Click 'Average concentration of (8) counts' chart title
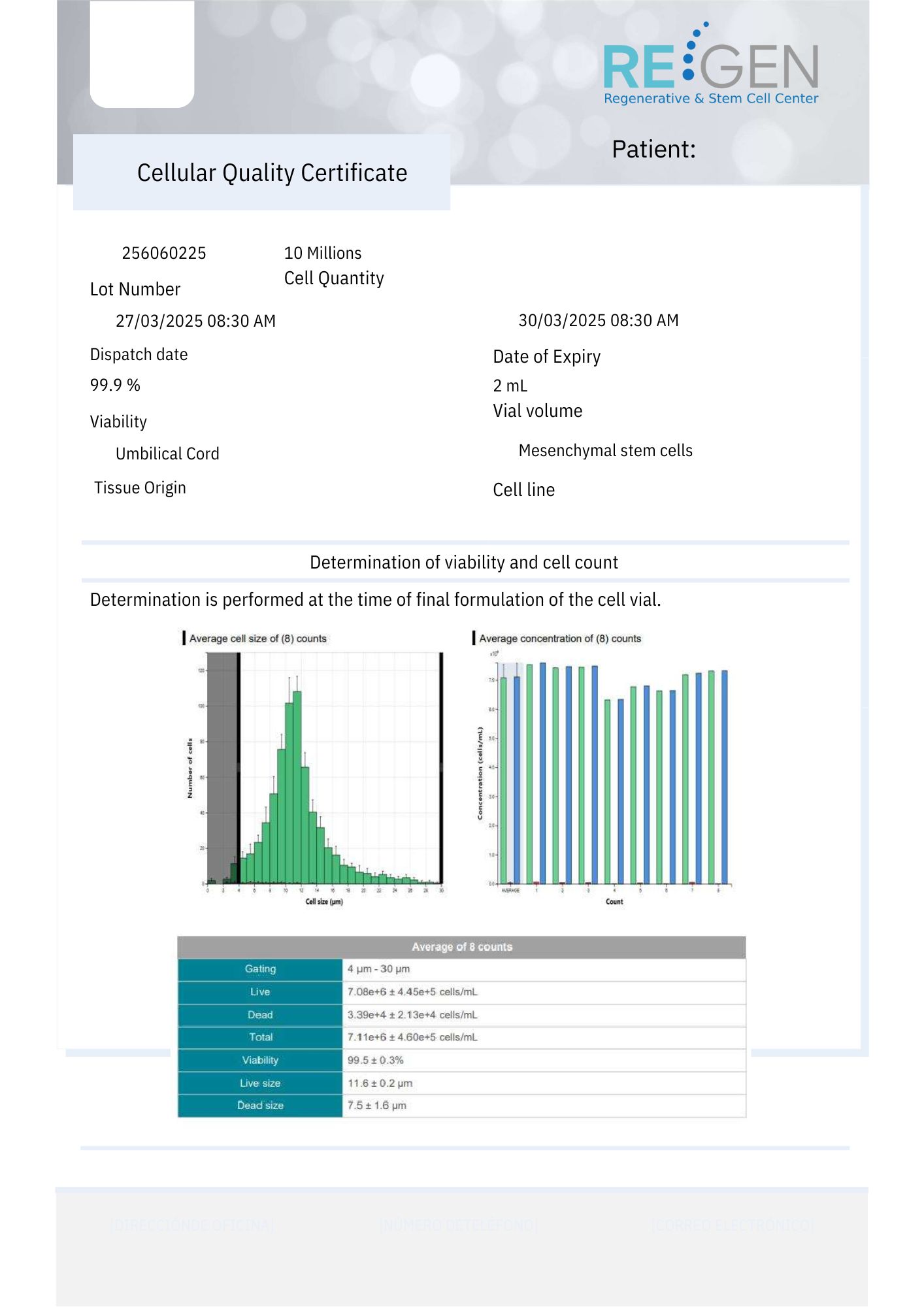Image resolution: width=924 pixels, height=1307 pixels. click(560, 638)
